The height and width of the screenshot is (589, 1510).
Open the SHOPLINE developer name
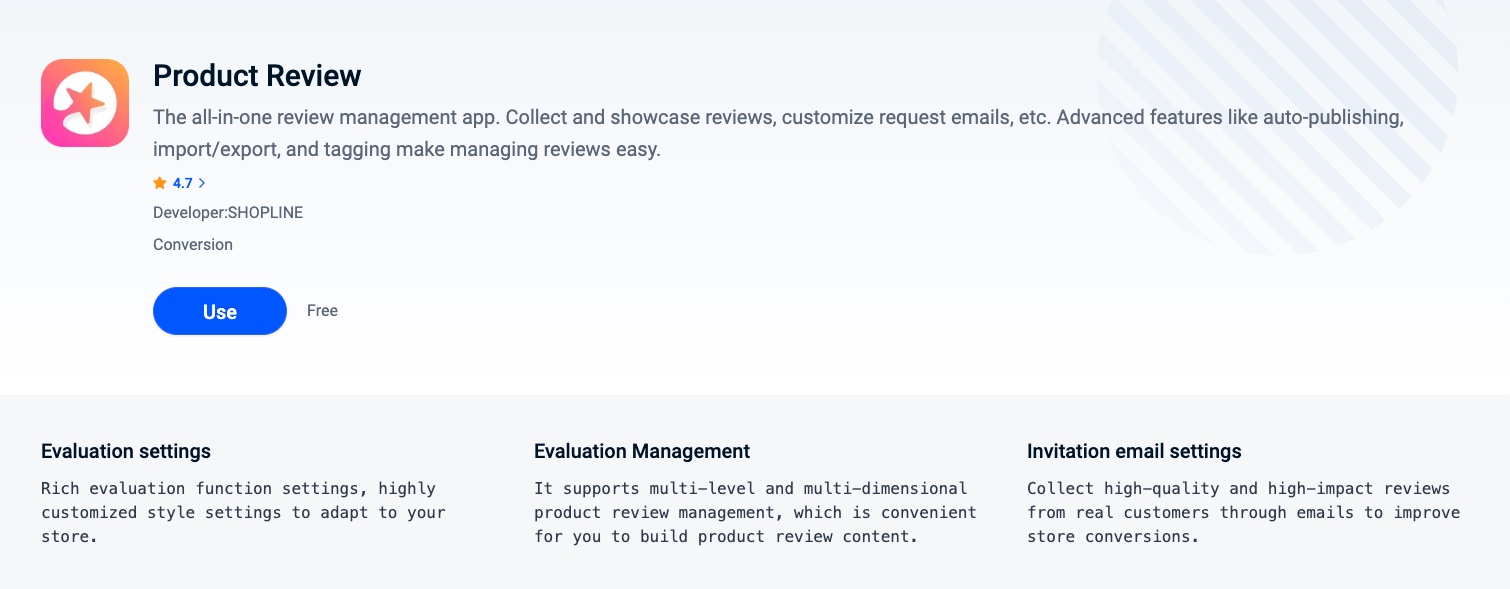tap(266, 213)
